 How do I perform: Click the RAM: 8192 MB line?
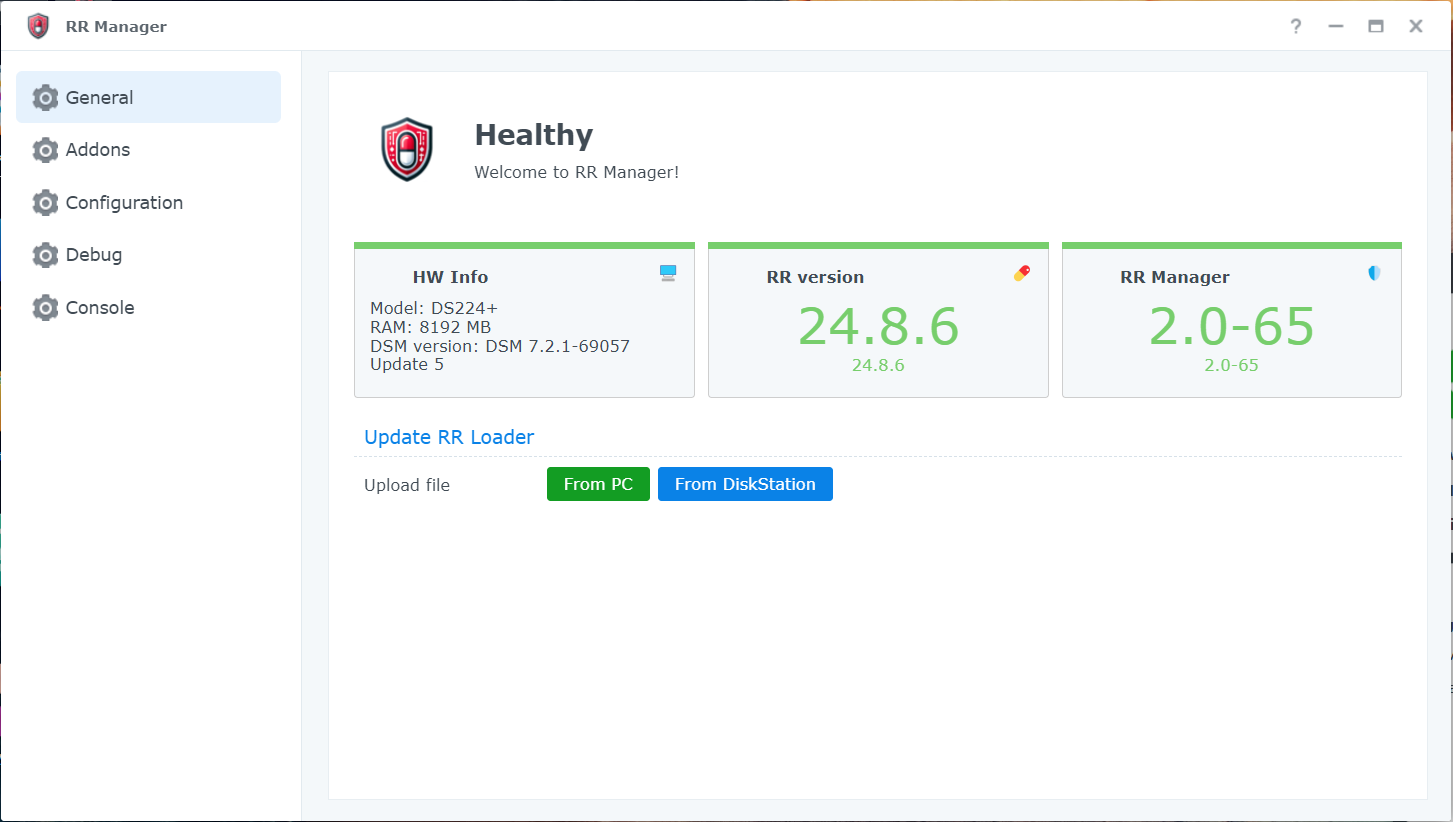click(430, 327)
